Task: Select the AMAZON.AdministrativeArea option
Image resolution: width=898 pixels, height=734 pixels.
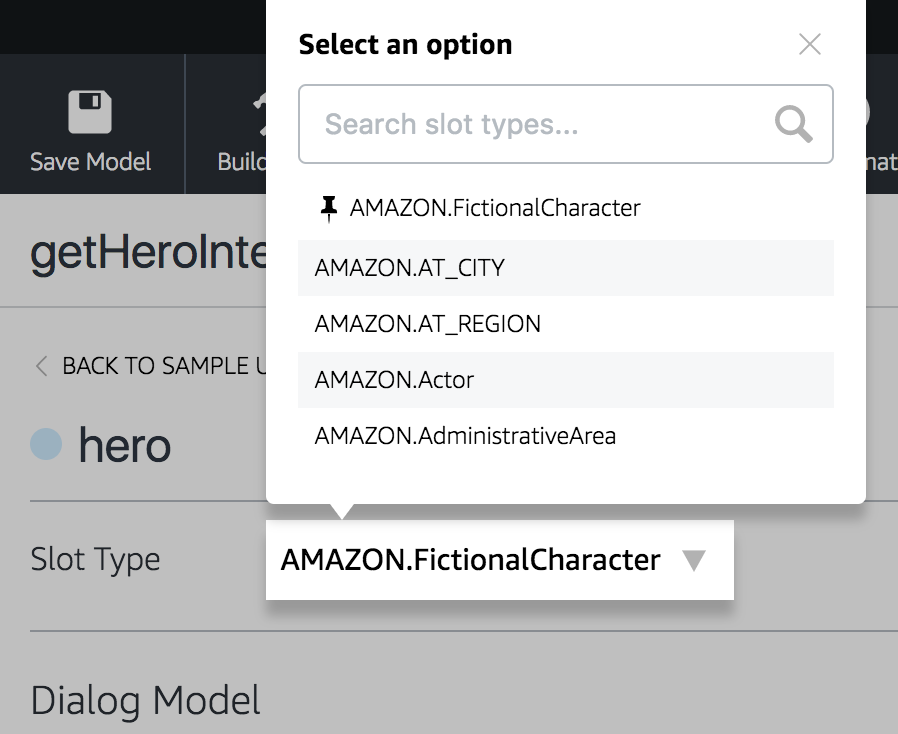Action: [x=465, y=436]
